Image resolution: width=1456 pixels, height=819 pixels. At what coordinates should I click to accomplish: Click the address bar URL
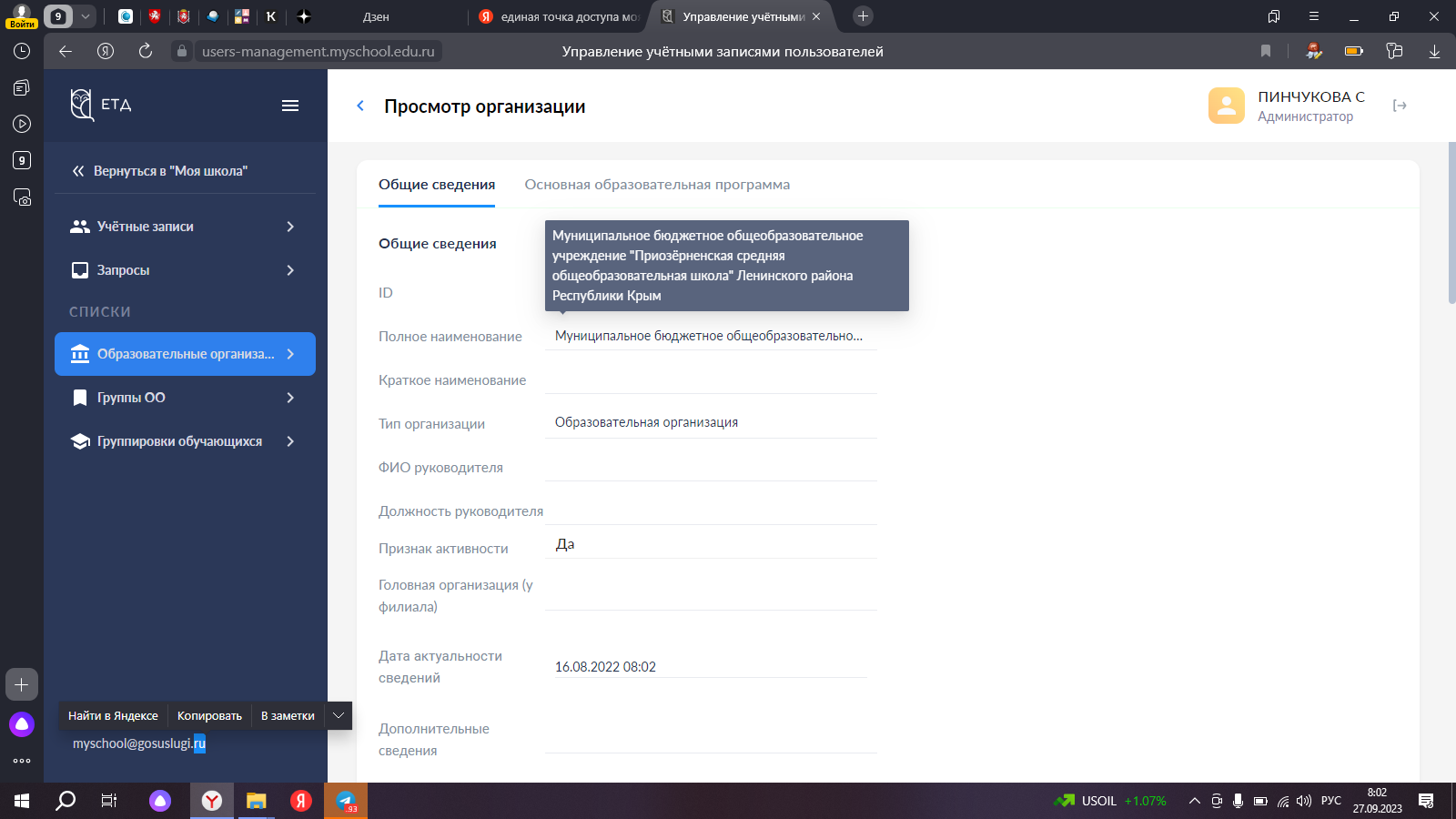[x=318, y=51]
